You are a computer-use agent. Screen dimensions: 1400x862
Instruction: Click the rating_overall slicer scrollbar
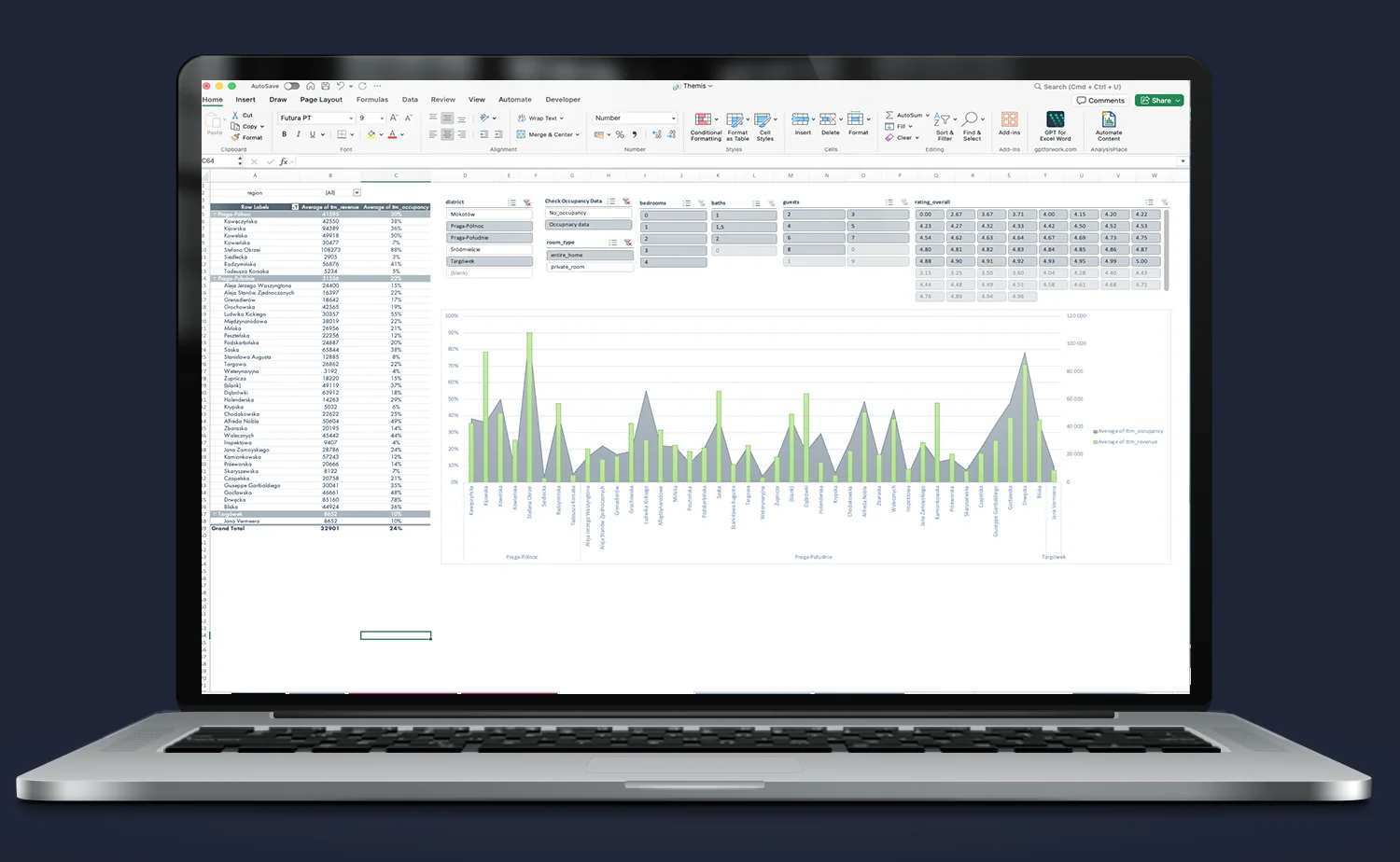click(x=1166, y=249)
